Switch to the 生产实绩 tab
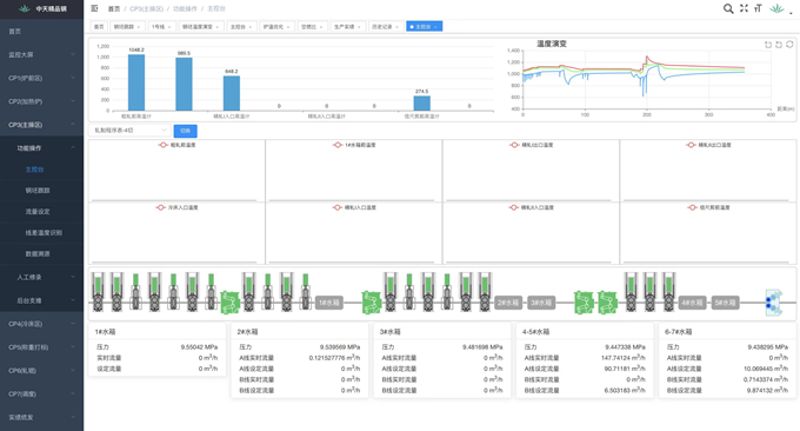 (347, 27)
